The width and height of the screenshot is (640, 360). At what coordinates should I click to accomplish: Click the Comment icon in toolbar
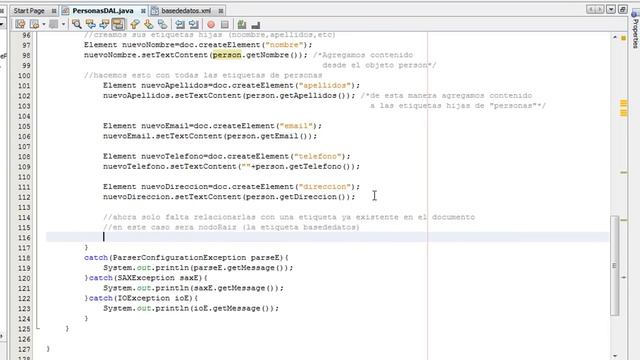pos(242,24)
